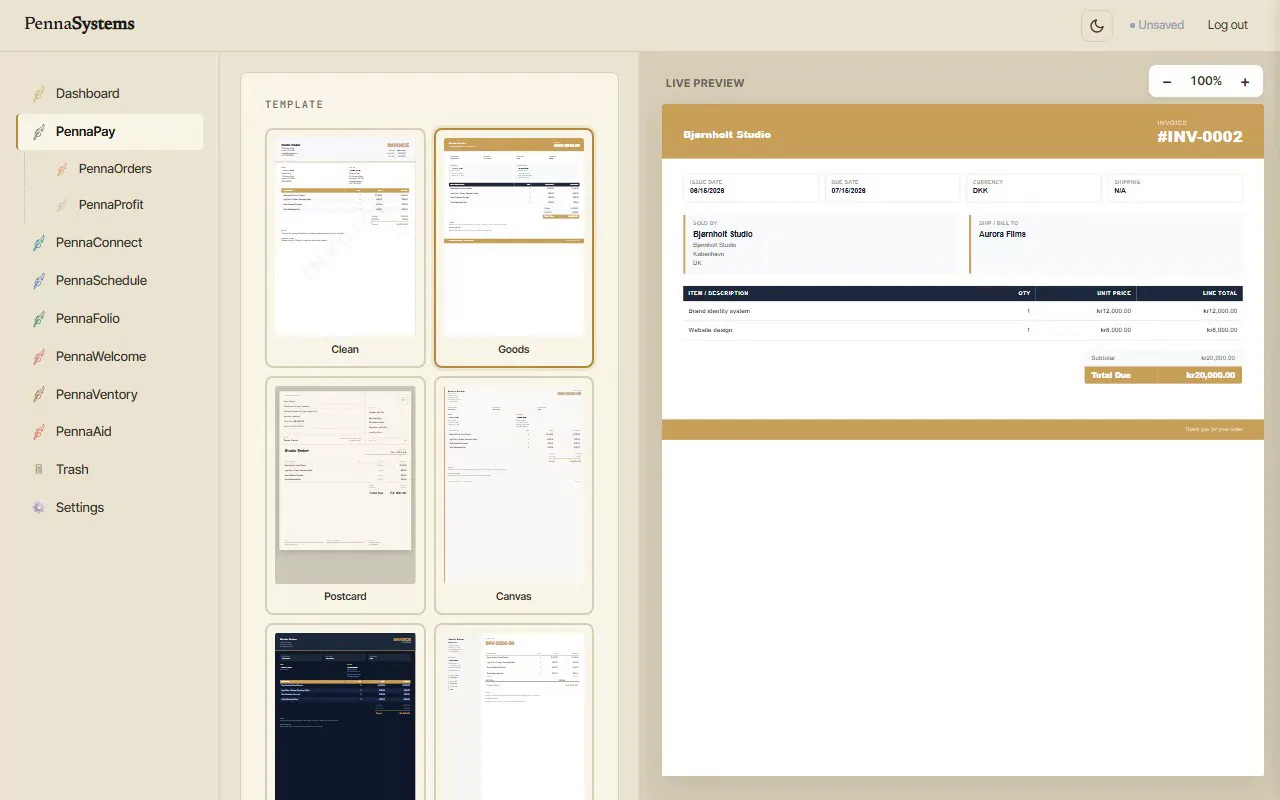Click the Unsaved status indicator

(x=1157, y=25)
